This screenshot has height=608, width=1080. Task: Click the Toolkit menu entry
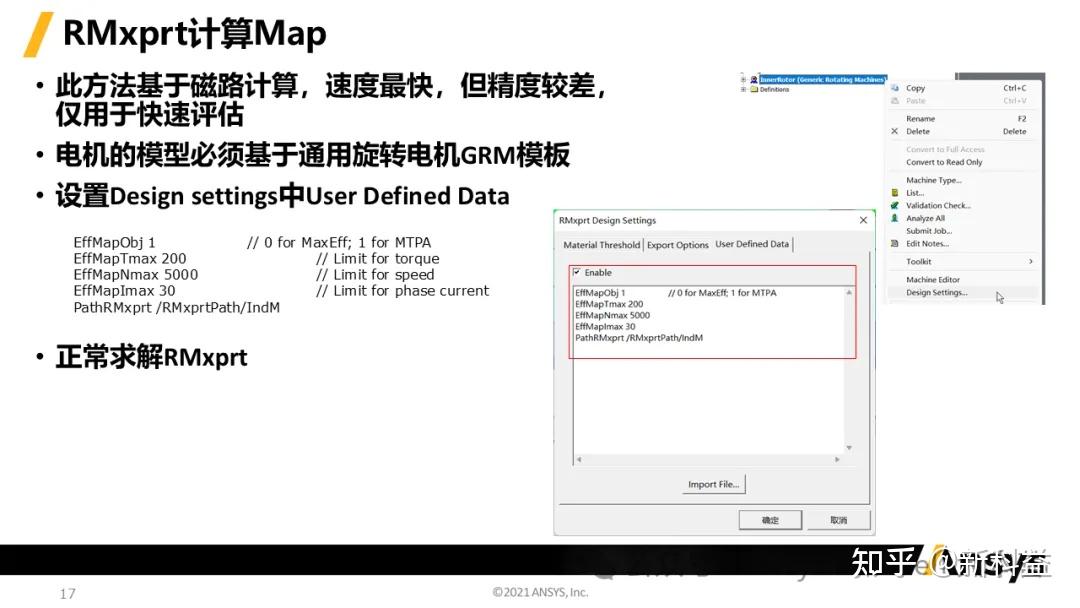pyautogui.click(x=963, y=261)
